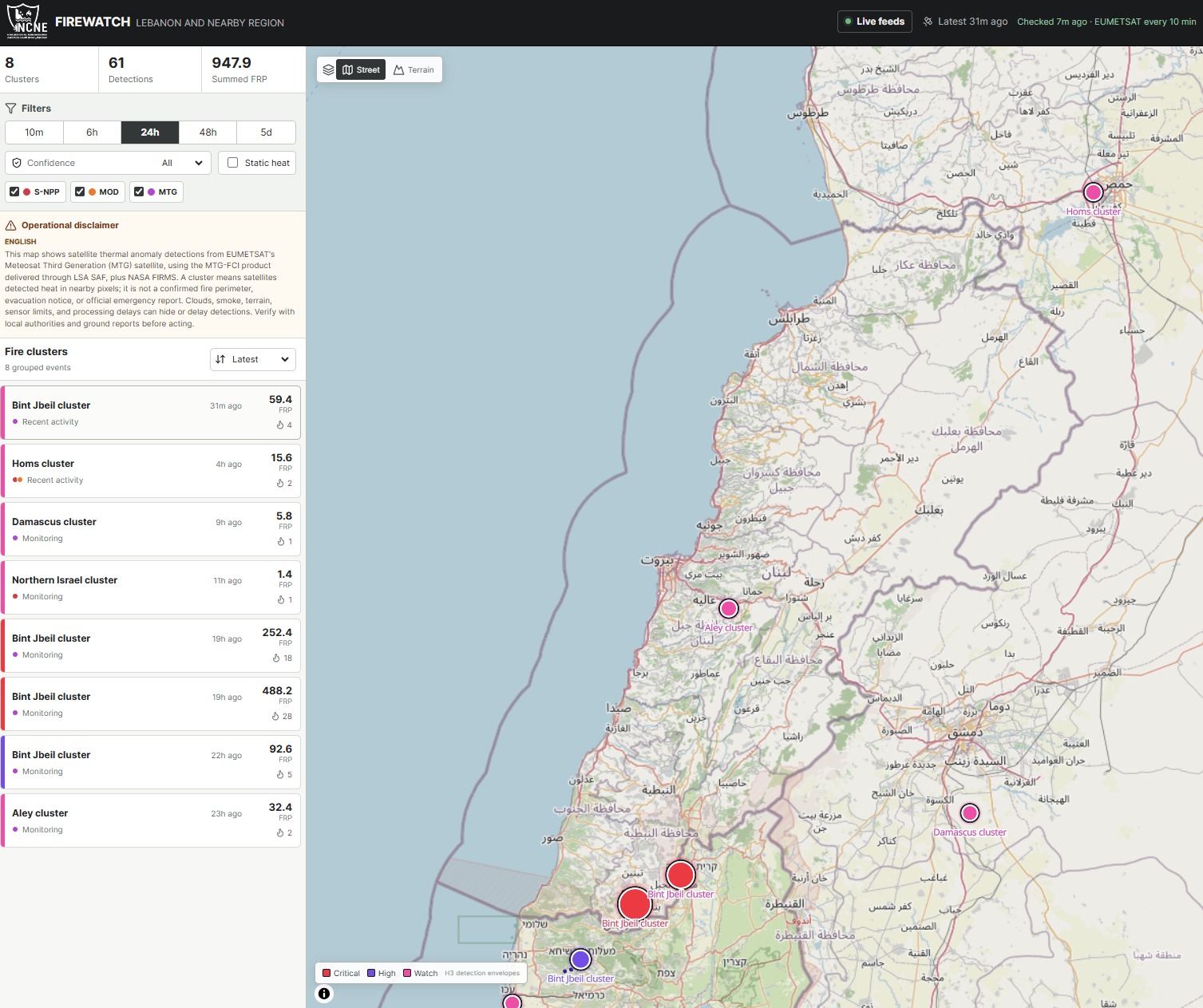This screenshot has height=1008, width=1203.
Task: Select the 5d time range
Action: 267,132
